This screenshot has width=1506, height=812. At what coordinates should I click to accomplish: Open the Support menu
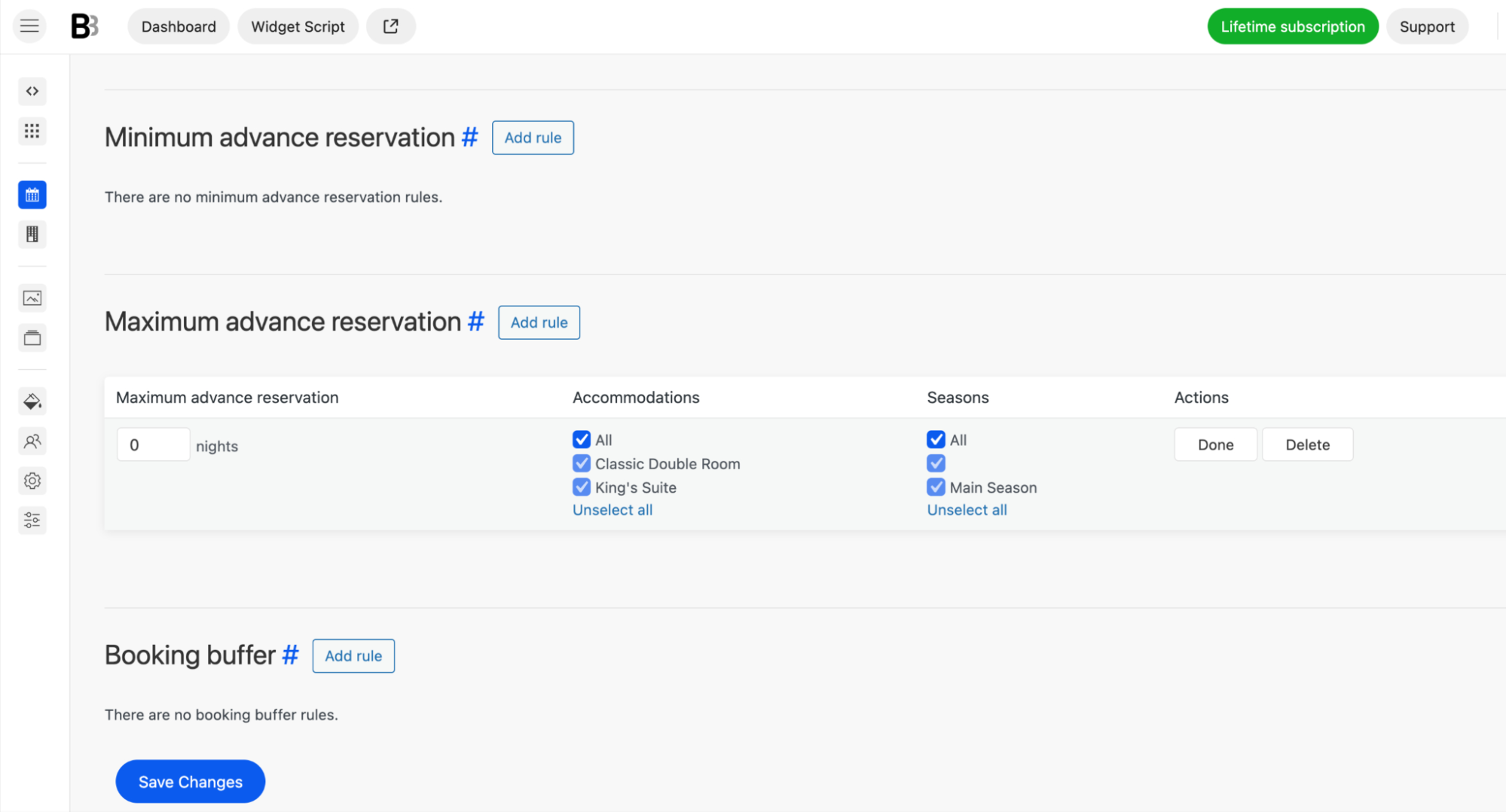pos(1426,26)
